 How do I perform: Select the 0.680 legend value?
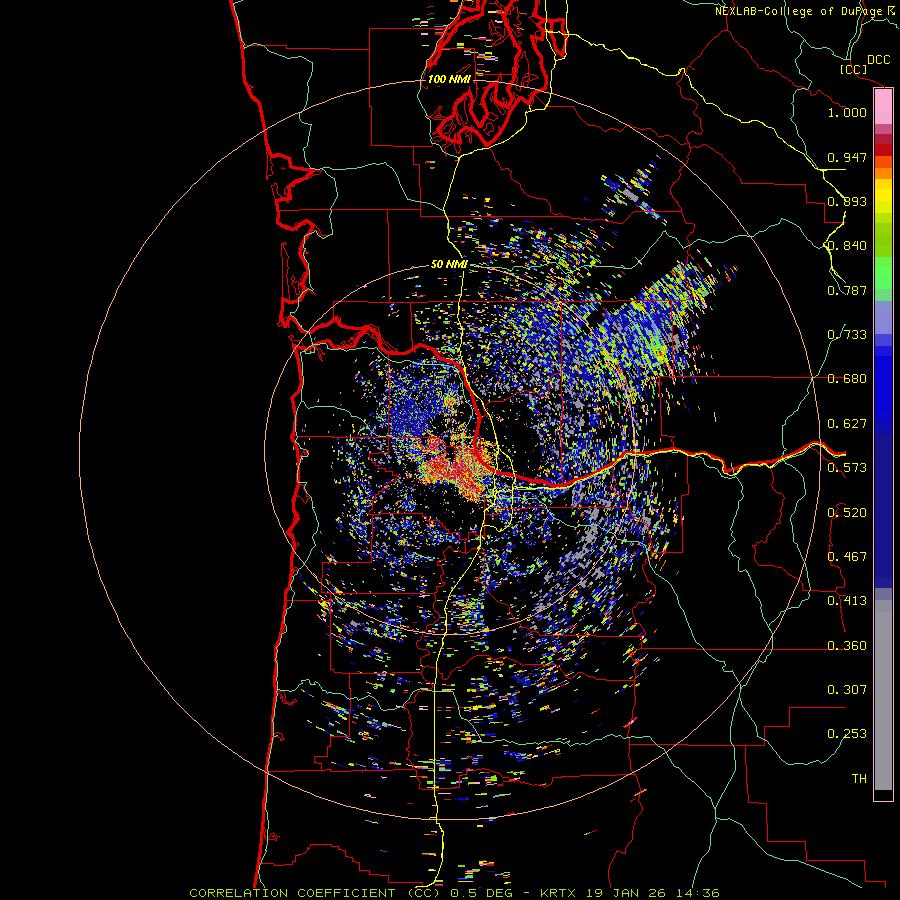coord(847,379)
